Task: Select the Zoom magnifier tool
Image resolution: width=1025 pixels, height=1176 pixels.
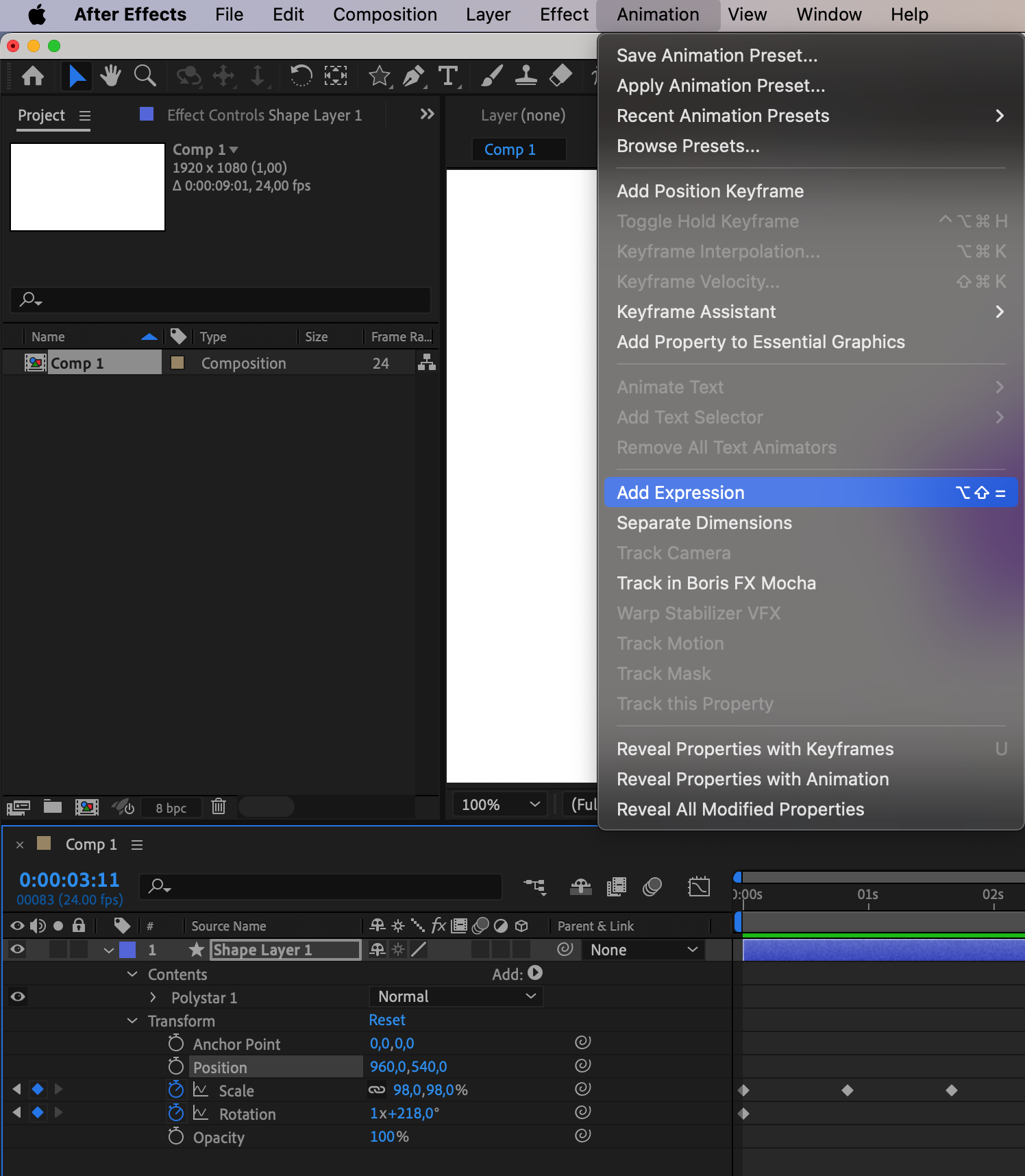Action: [x=145, y=75]
